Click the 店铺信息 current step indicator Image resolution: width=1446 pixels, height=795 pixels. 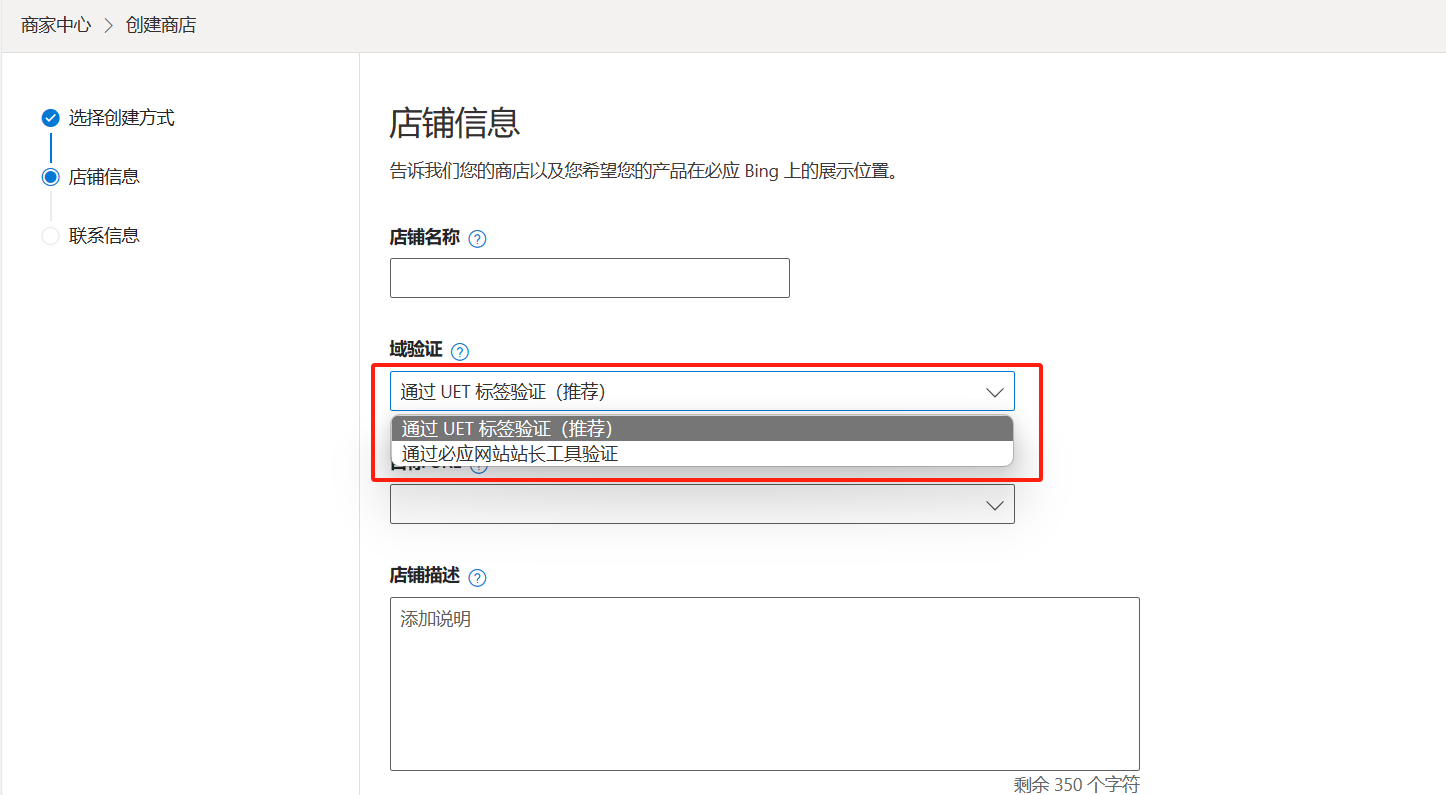click(50, 177)
